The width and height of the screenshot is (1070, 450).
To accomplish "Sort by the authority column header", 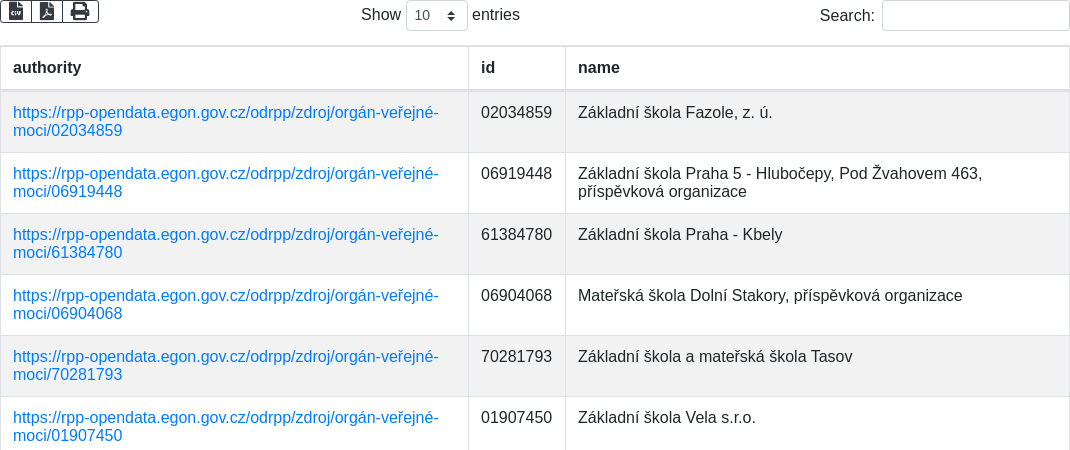I will (47, 68).
